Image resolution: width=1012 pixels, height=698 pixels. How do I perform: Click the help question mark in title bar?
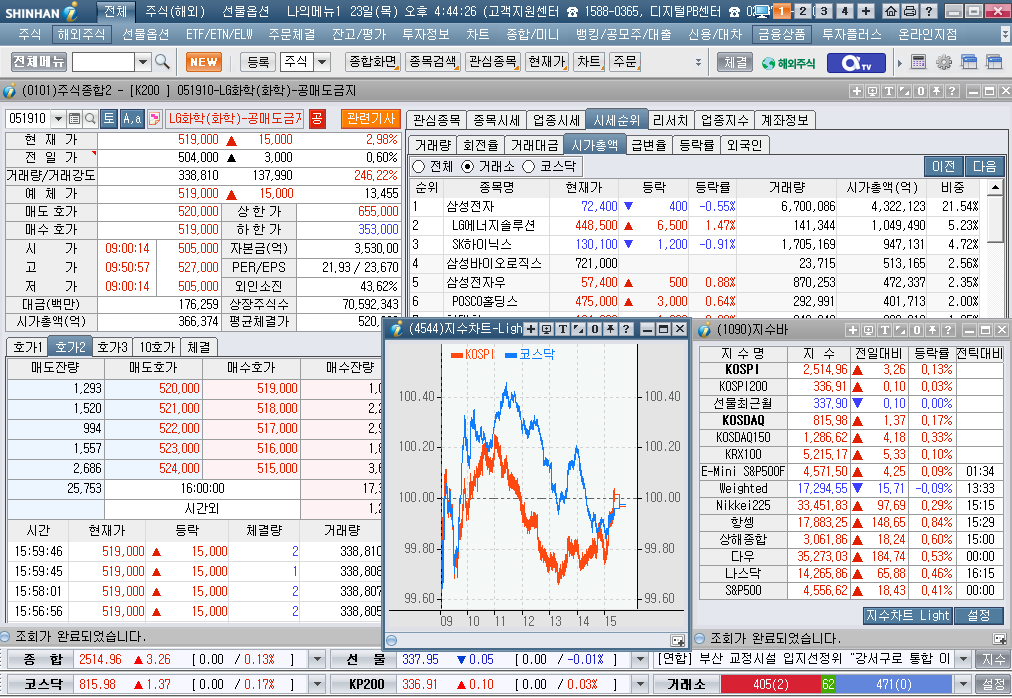[x=929, y=11]
